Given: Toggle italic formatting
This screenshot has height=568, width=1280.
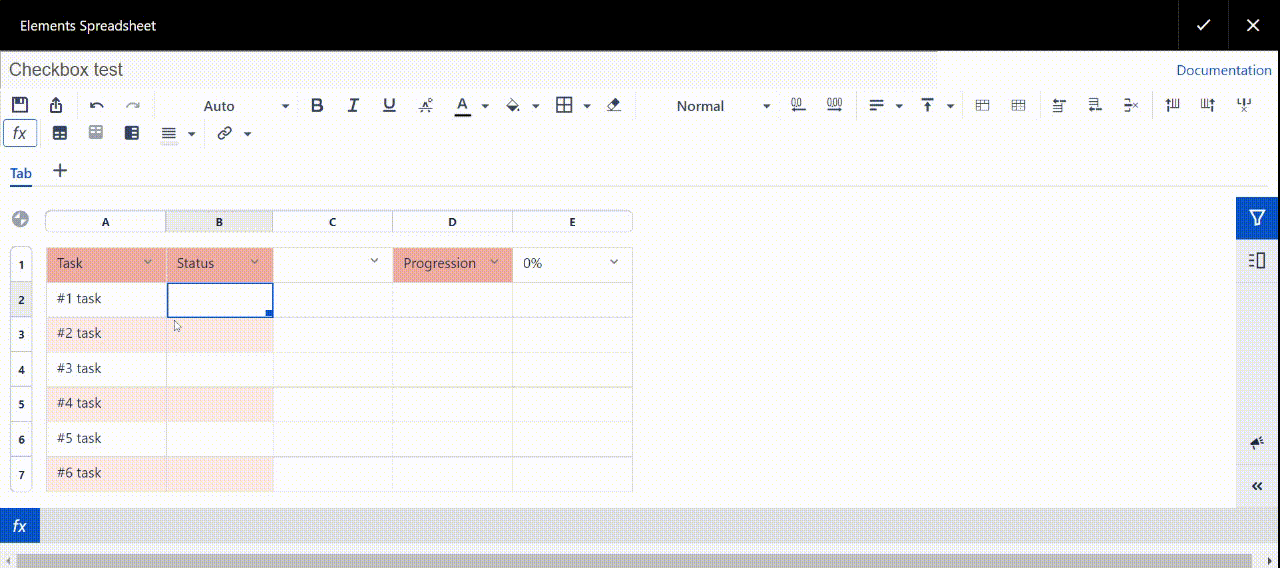Looking at the screenshot, I should tap(353, 106).
